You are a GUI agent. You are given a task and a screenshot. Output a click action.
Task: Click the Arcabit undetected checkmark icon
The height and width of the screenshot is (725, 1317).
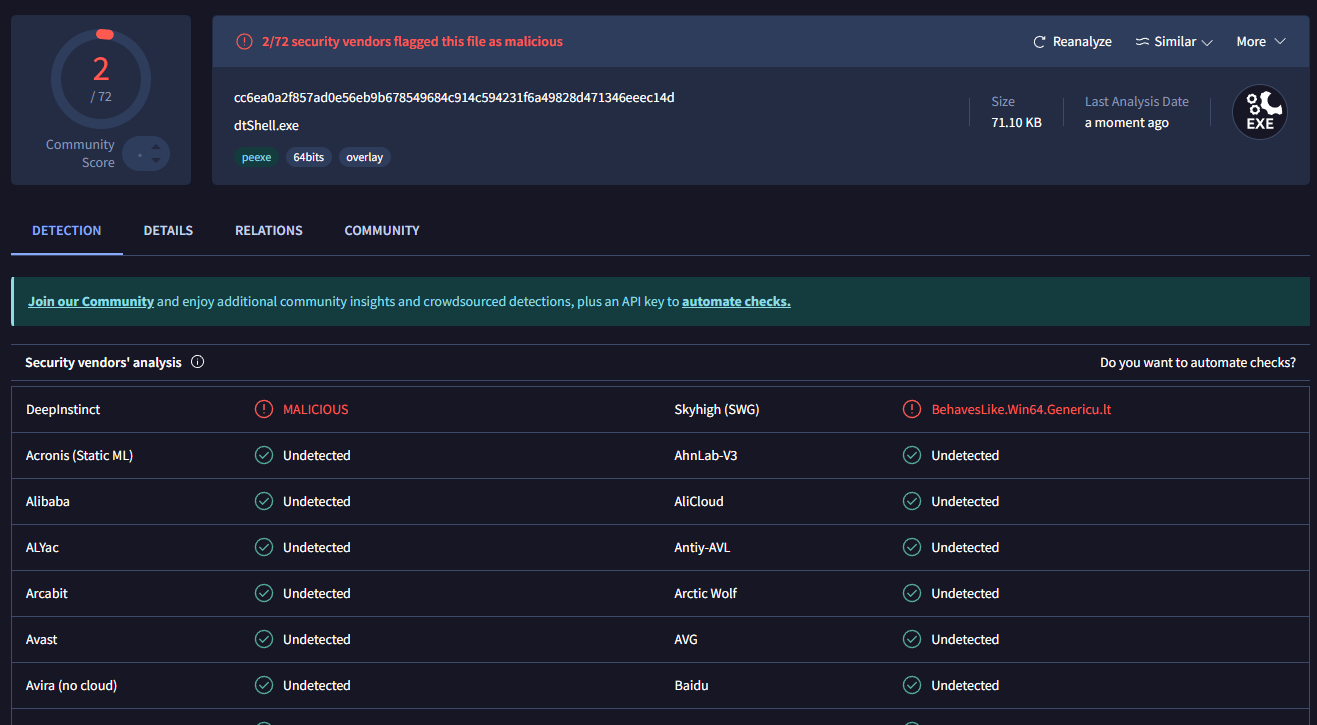coord(264,593)
